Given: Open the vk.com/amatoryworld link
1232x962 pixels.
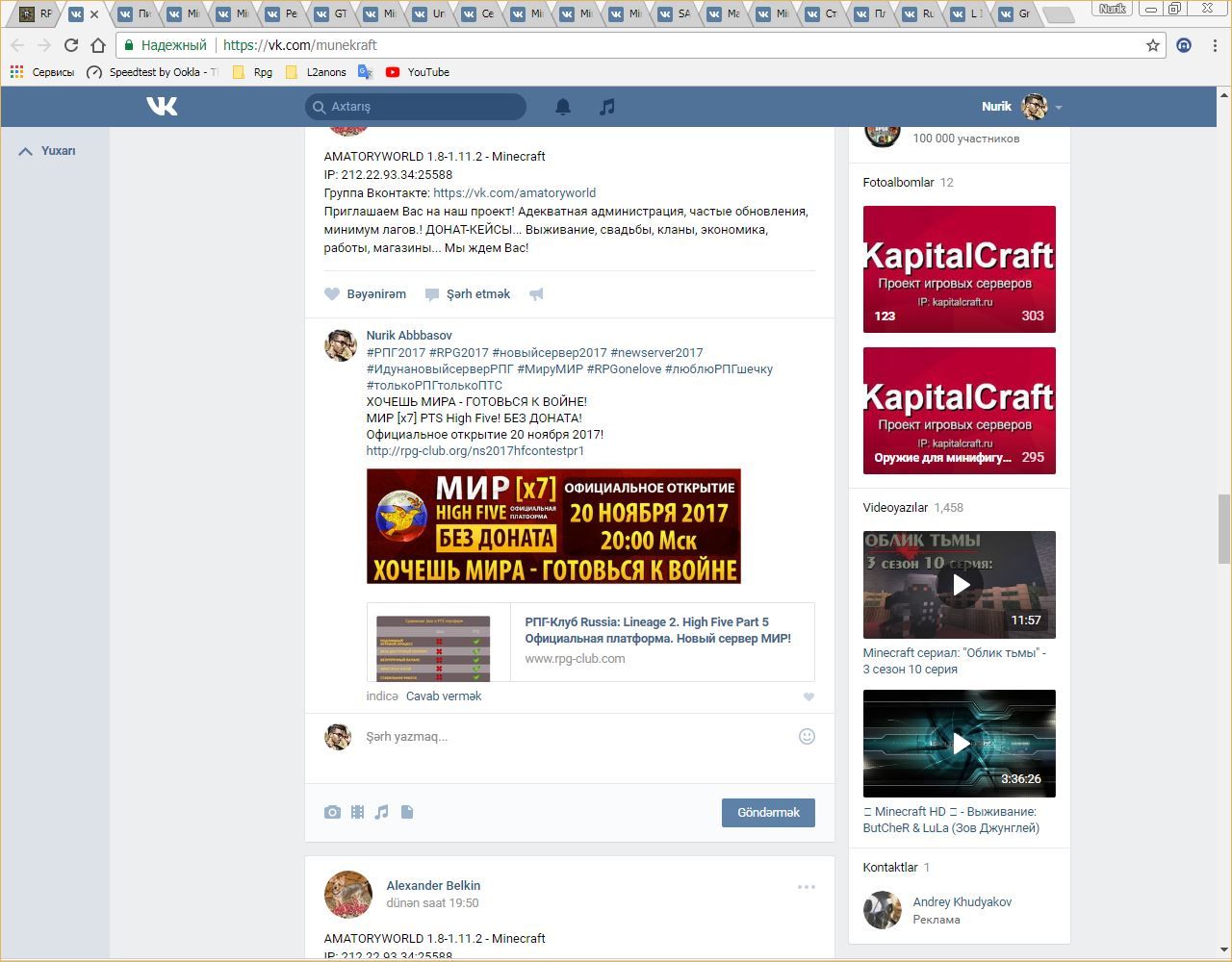Looking at the screenshot, I should point(514,193).
